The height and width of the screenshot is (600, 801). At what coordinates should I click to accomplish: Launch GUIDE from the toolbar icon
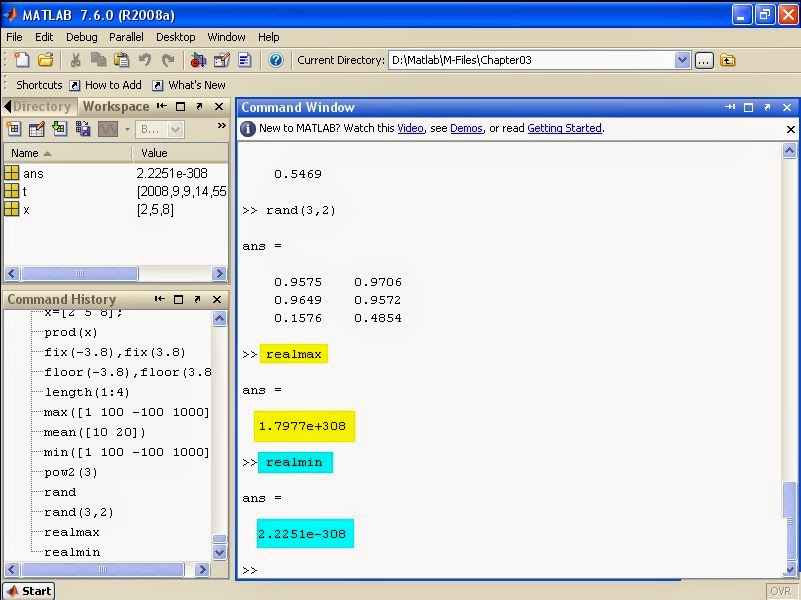pyautogui.click(x=222, y=62)
